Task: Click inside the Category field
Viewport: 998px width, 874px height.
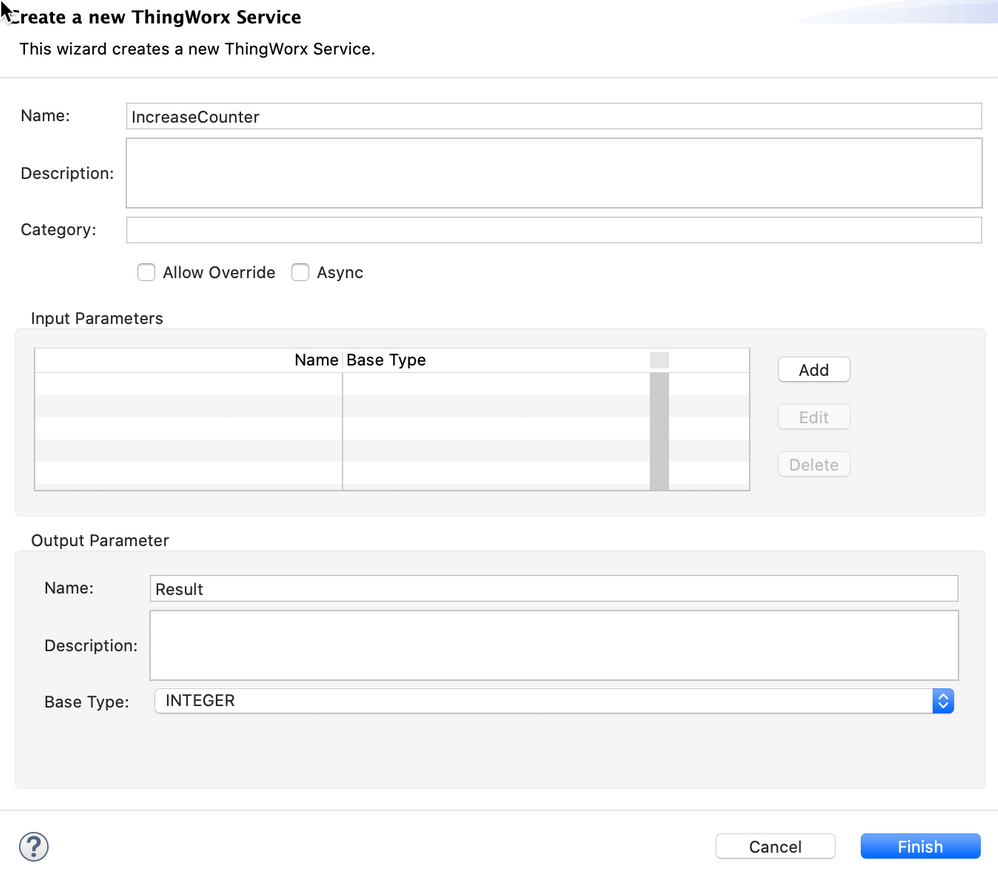Action: click(x=554, y=230)
